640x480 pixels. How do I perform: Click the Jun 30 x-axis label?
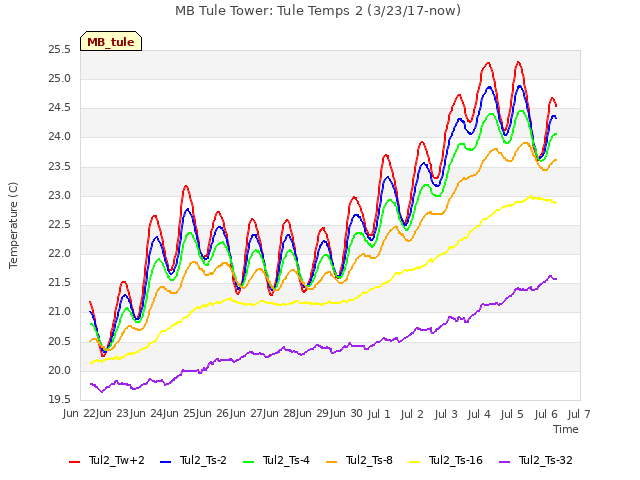pyautogui.click(x=346, y=414)
